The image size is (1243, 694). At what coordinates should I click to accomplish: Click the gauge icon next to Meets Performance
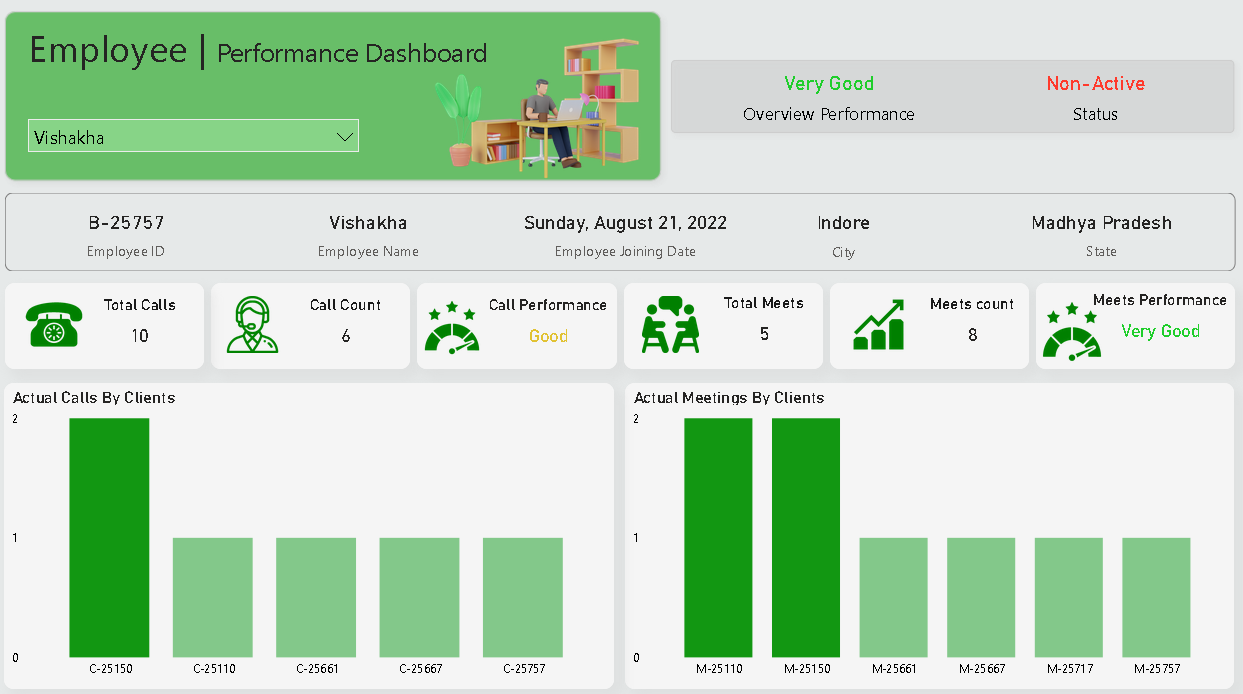click(1071, 331)
